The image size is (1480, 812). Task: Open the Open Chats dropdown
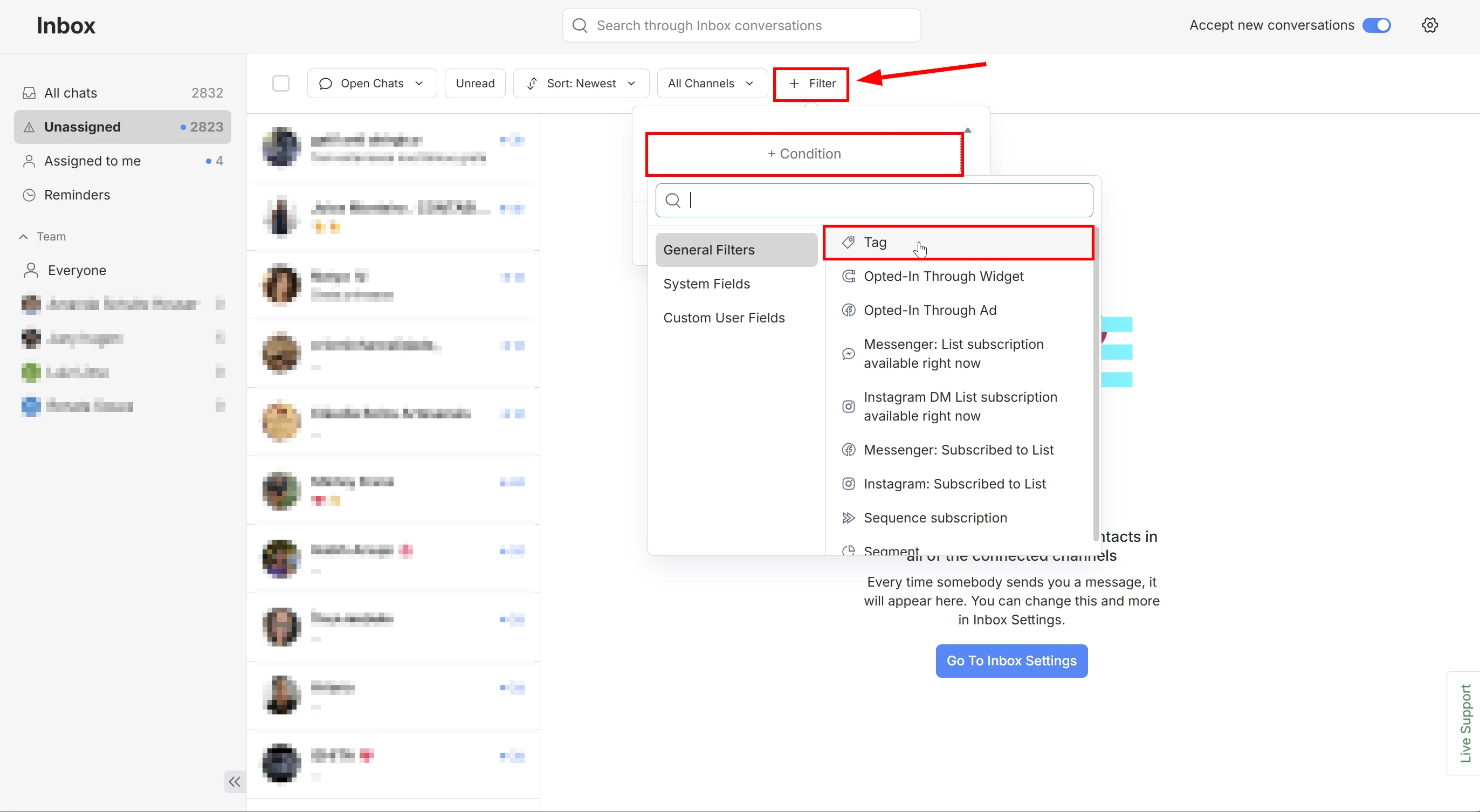(371, 84)
